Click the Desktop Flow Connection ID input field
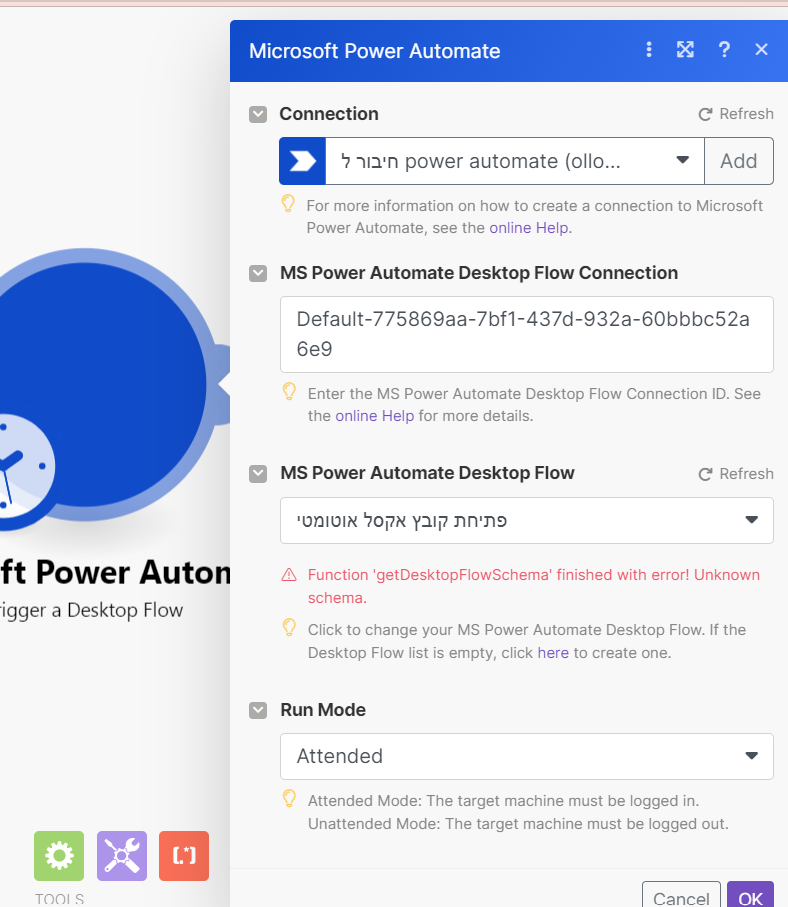 pos(526,334)
